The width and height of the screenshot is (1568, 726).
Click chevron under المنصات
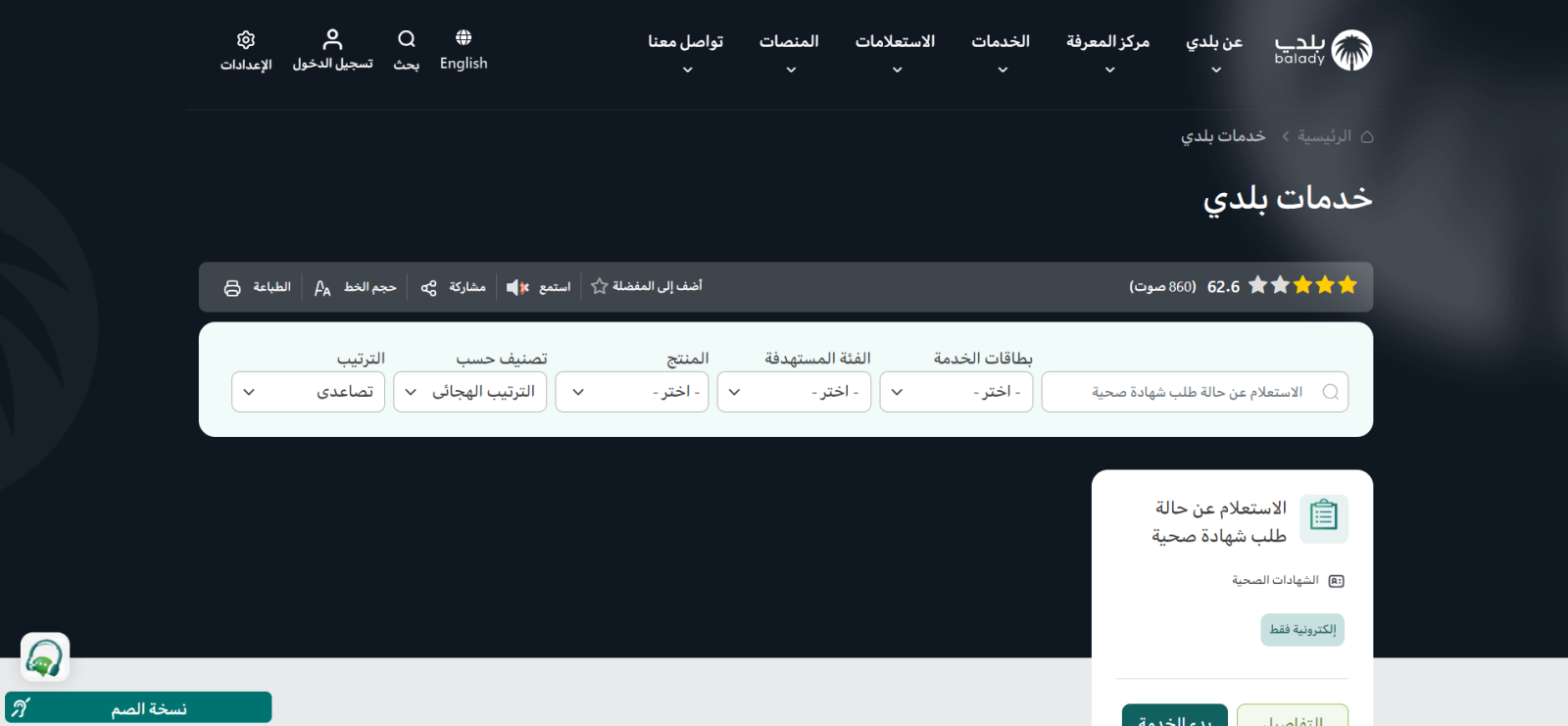click(x=791, y=70)
